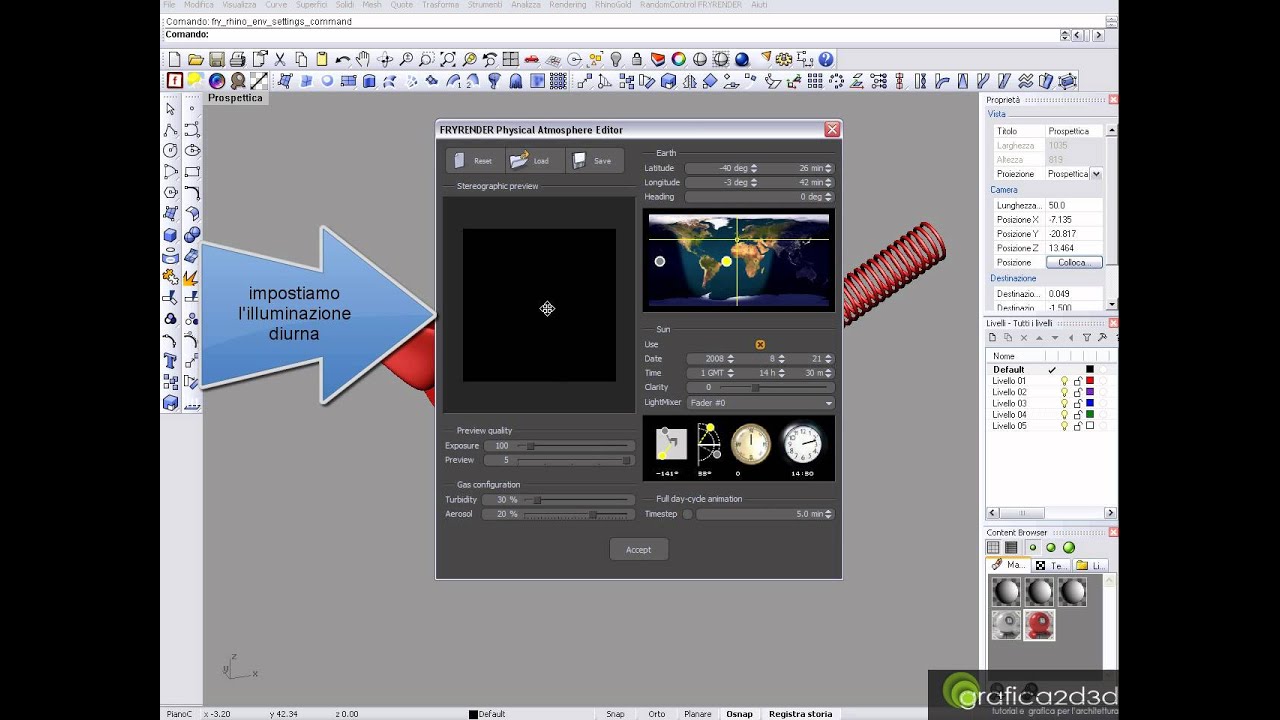Viewport: 1280px width, 720px height.
Task: Click the padlock icon in top toolbar
Action: pyautogui.click(x=636, y=60)
